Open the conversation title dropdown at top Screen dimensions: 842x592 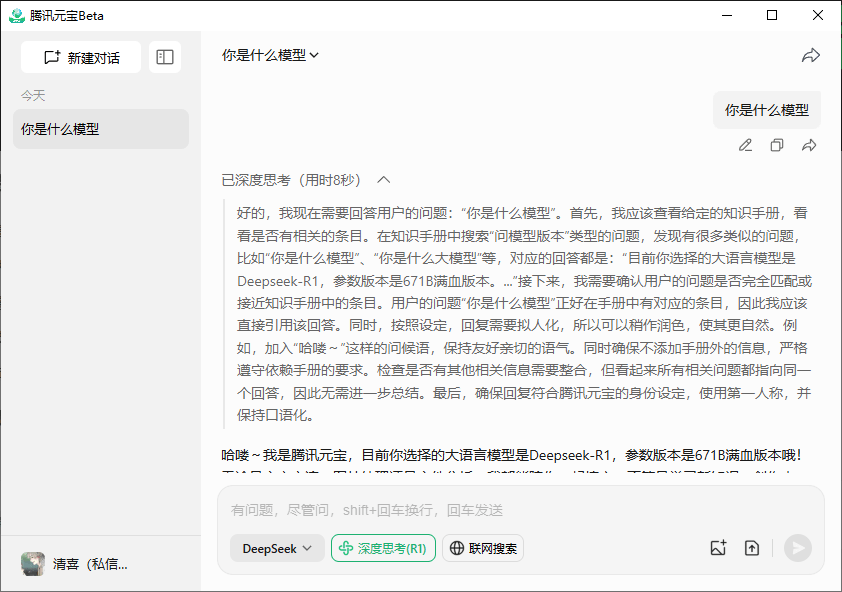[x=271, y=57]
